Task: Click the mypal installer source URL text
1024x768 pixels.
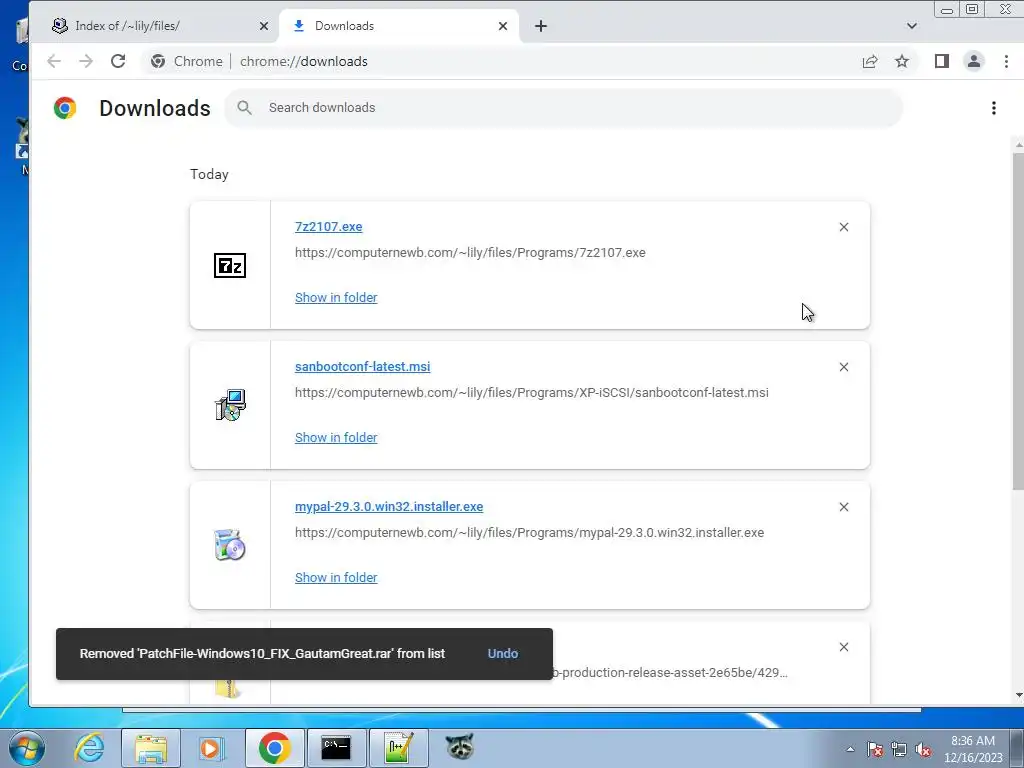Action: tap(529, 532)
